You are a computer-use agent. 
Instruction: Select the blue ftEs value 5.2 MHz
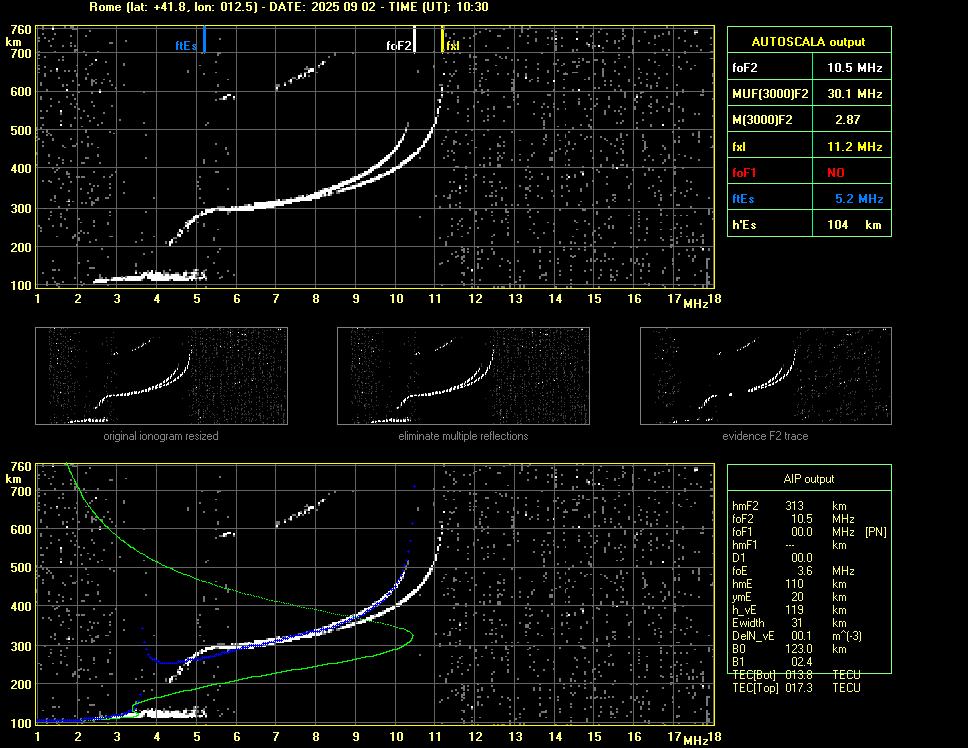(859, 199)
